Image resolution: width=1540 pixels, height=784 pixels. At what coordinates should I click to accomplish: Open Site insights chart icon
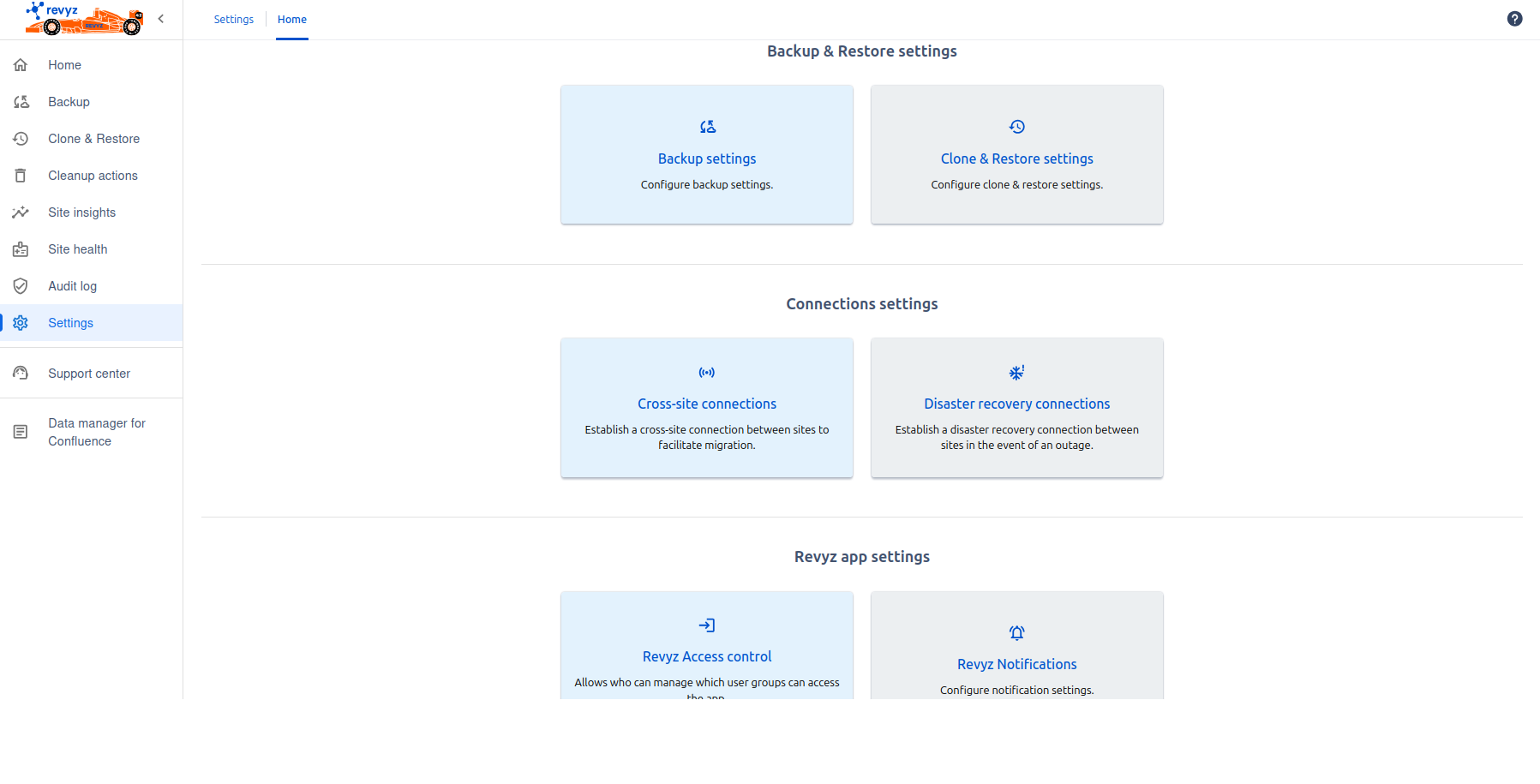[21, 212]
